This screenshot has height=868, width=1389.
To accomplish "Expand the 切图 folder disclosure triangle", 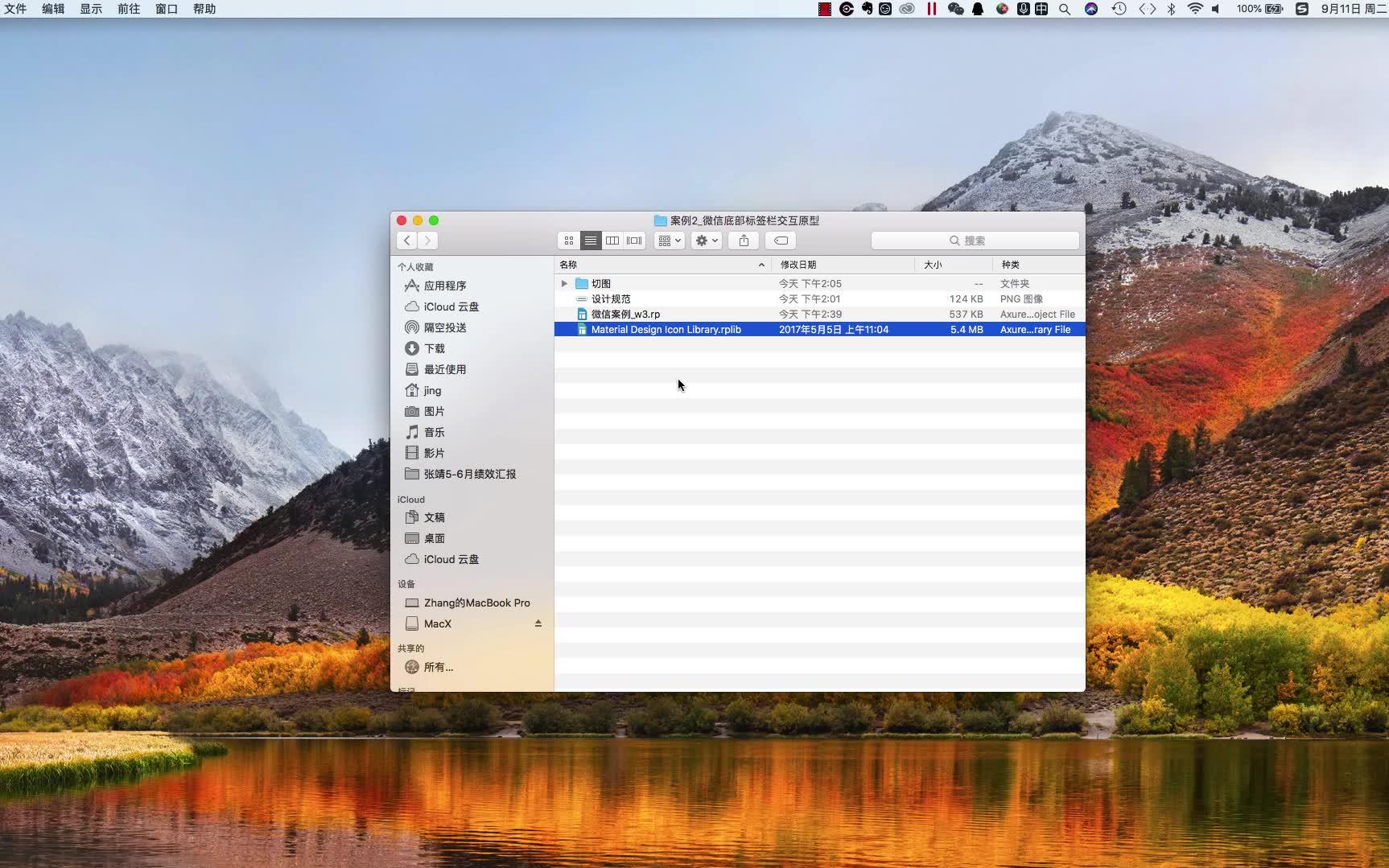I will click(564, 283).
